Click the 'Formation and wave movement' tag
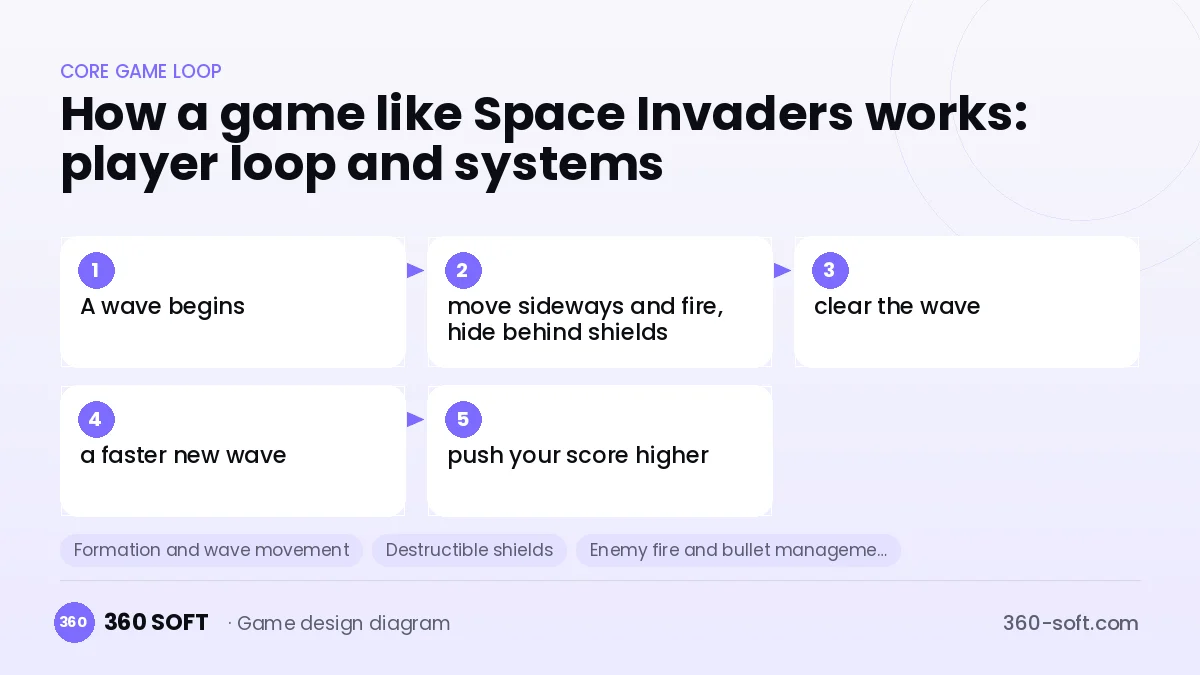Screen dimensions: 1200x675 (211, 550)
